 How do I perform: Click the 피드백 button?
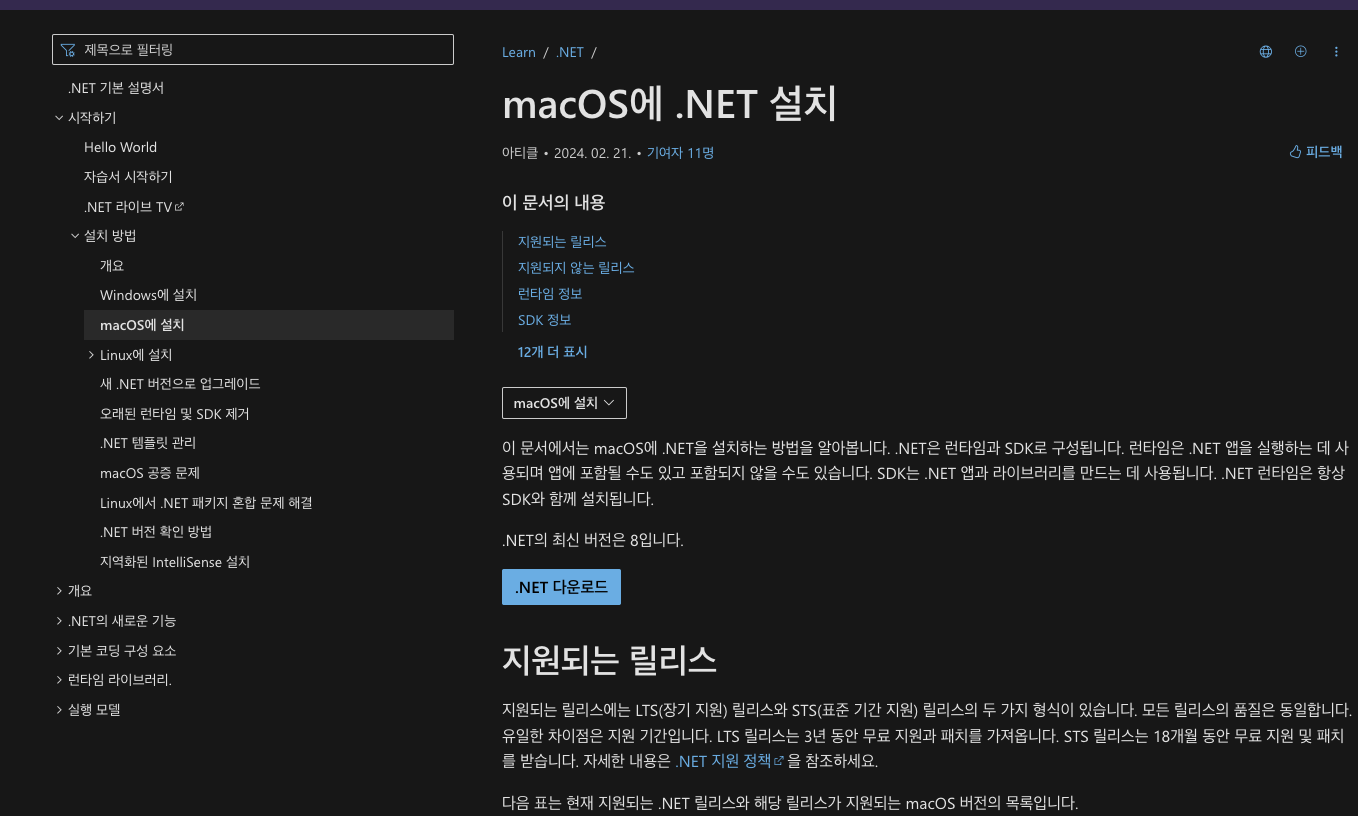(x=1316, y=152)
